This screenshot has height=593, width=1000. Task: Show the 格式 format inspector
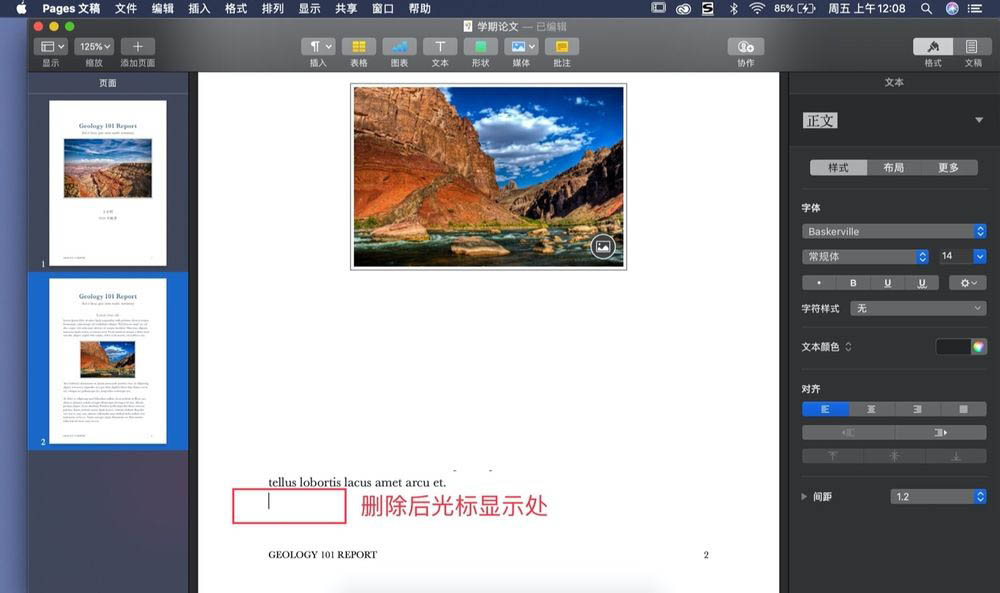pos(933,47)
